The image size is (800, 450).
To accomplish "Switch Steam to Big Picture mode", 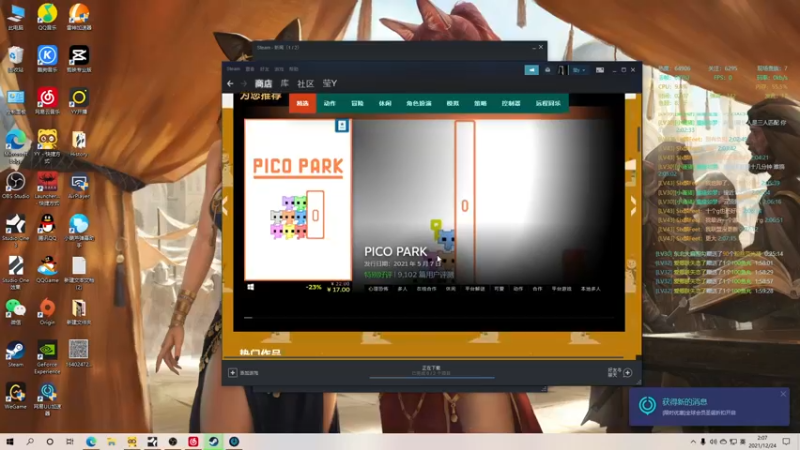I will [x=600, y=70].
